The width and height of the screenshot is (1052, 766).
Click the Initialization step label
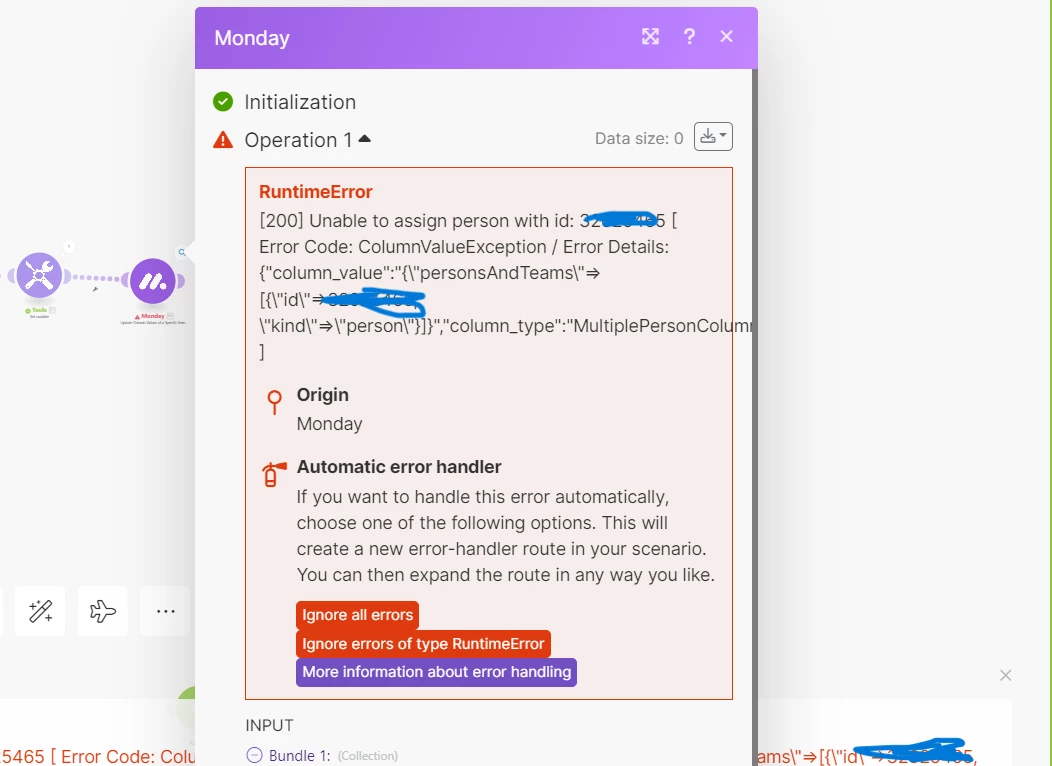point(300,102)
